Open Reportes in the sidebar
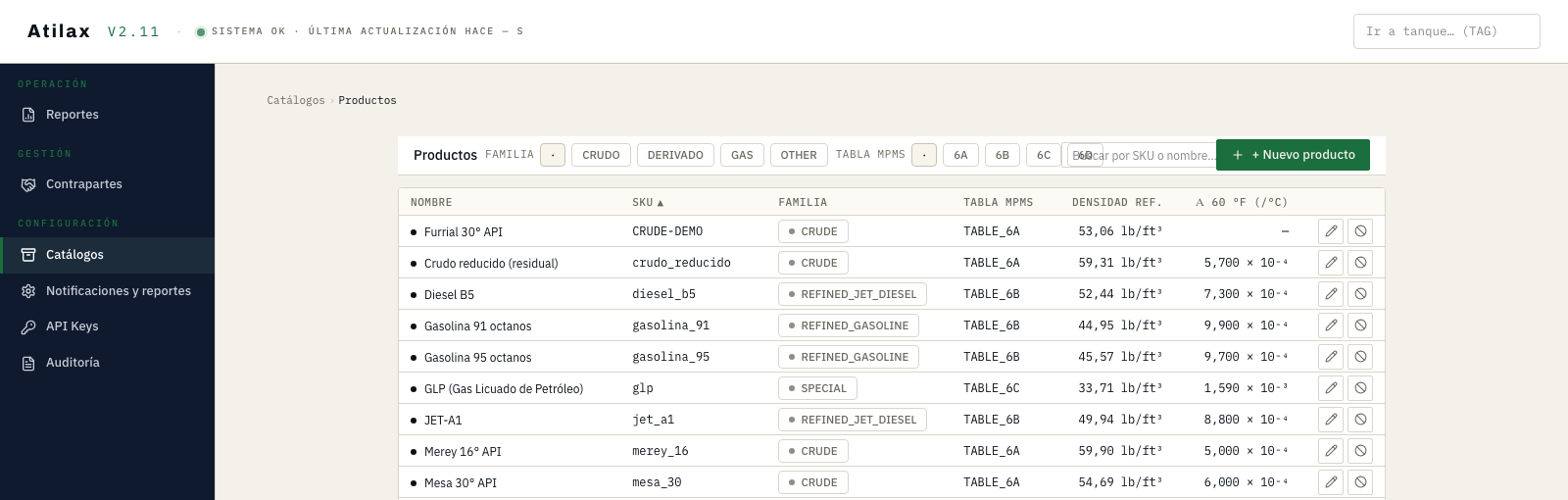This screenshot has width=1568, height=500. coord(107,115)
